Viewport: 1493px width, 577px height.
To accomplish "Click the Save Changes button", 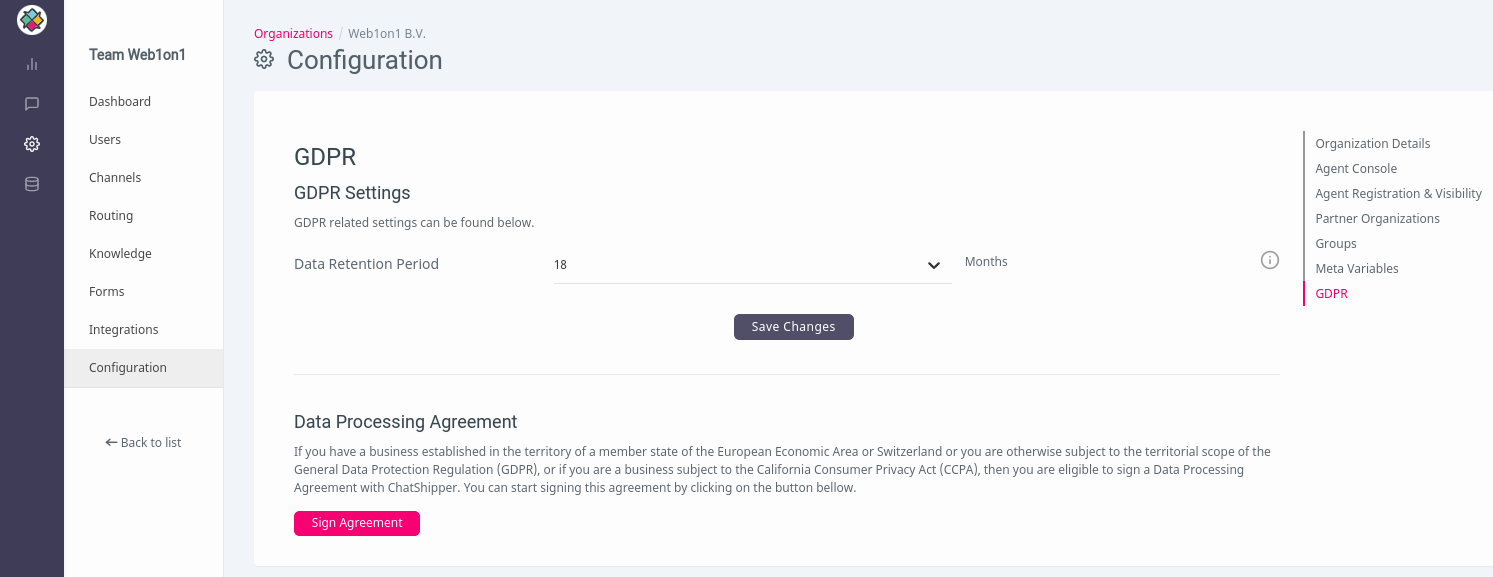I will pos(794,327).
